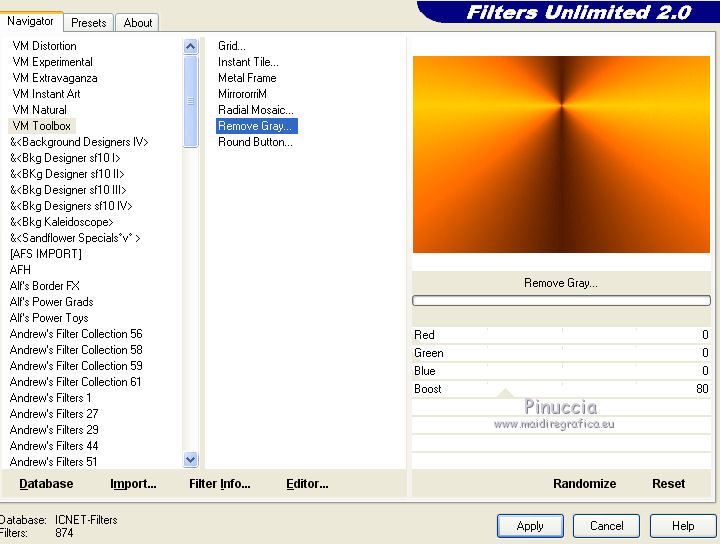This screenshot has width=720, height=544.
Task: Click the category list scrollbar thumb
Action: click(191, 101)
